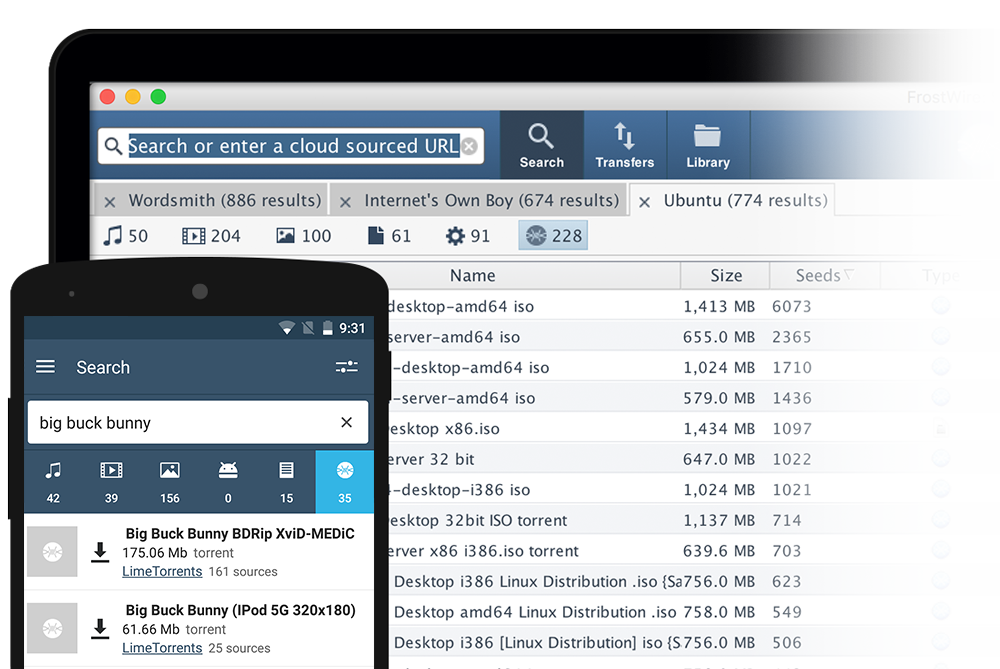Open the hamburger menu on the phone

coord(45,367)
